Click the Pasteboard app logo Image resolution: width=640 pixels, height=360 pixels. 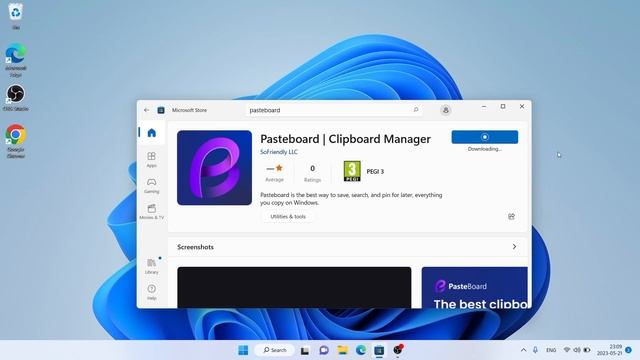(214, 168)
